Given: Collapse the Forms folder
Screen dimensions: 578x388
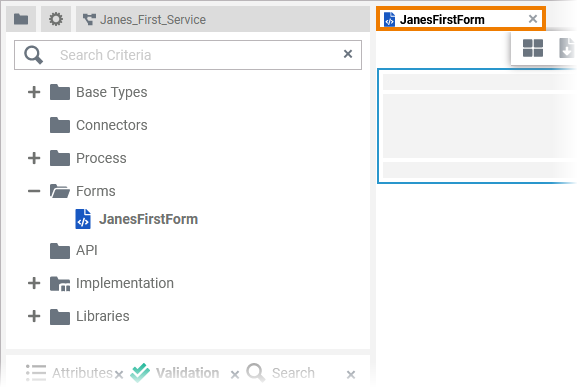Looking at the screenshot, I should coord(34,191).
